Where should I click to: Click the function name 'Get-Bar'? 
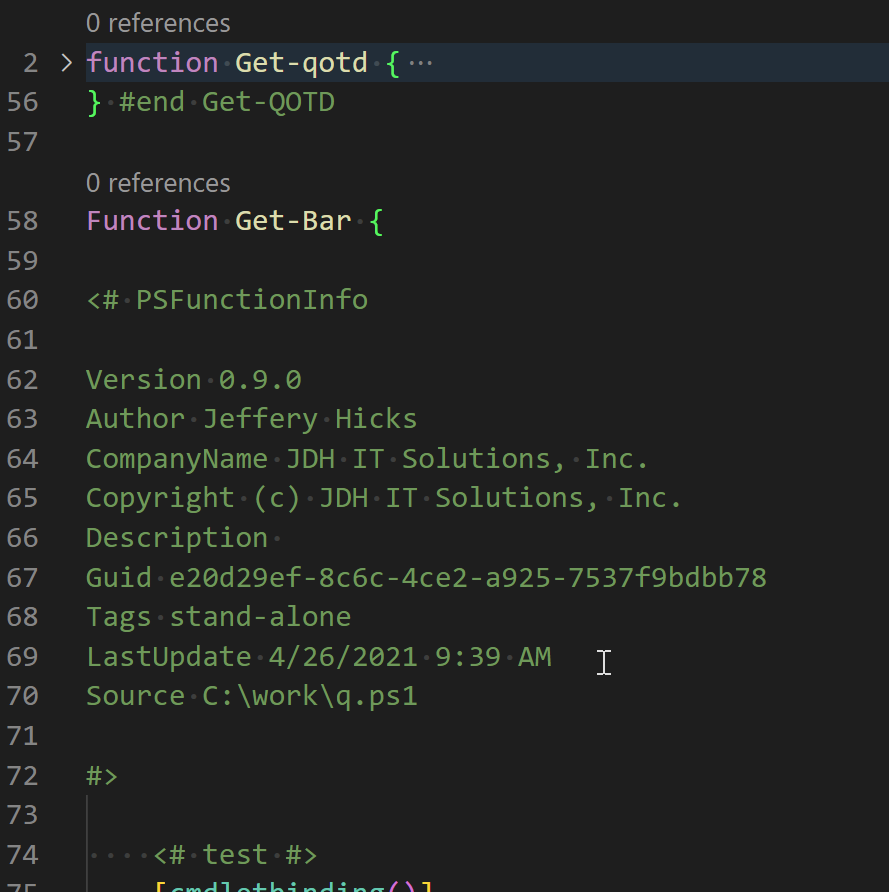293,221
